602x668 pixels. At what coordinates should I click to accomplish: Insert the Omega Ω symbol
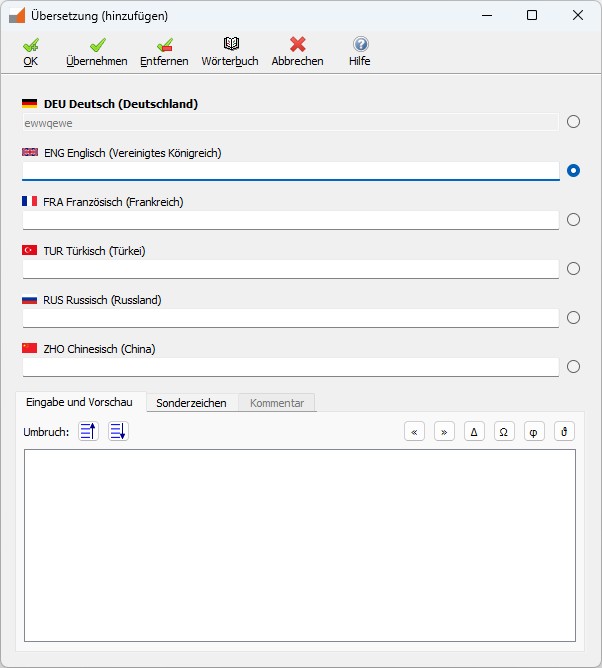pyautogui.click(x=505, y=432)
